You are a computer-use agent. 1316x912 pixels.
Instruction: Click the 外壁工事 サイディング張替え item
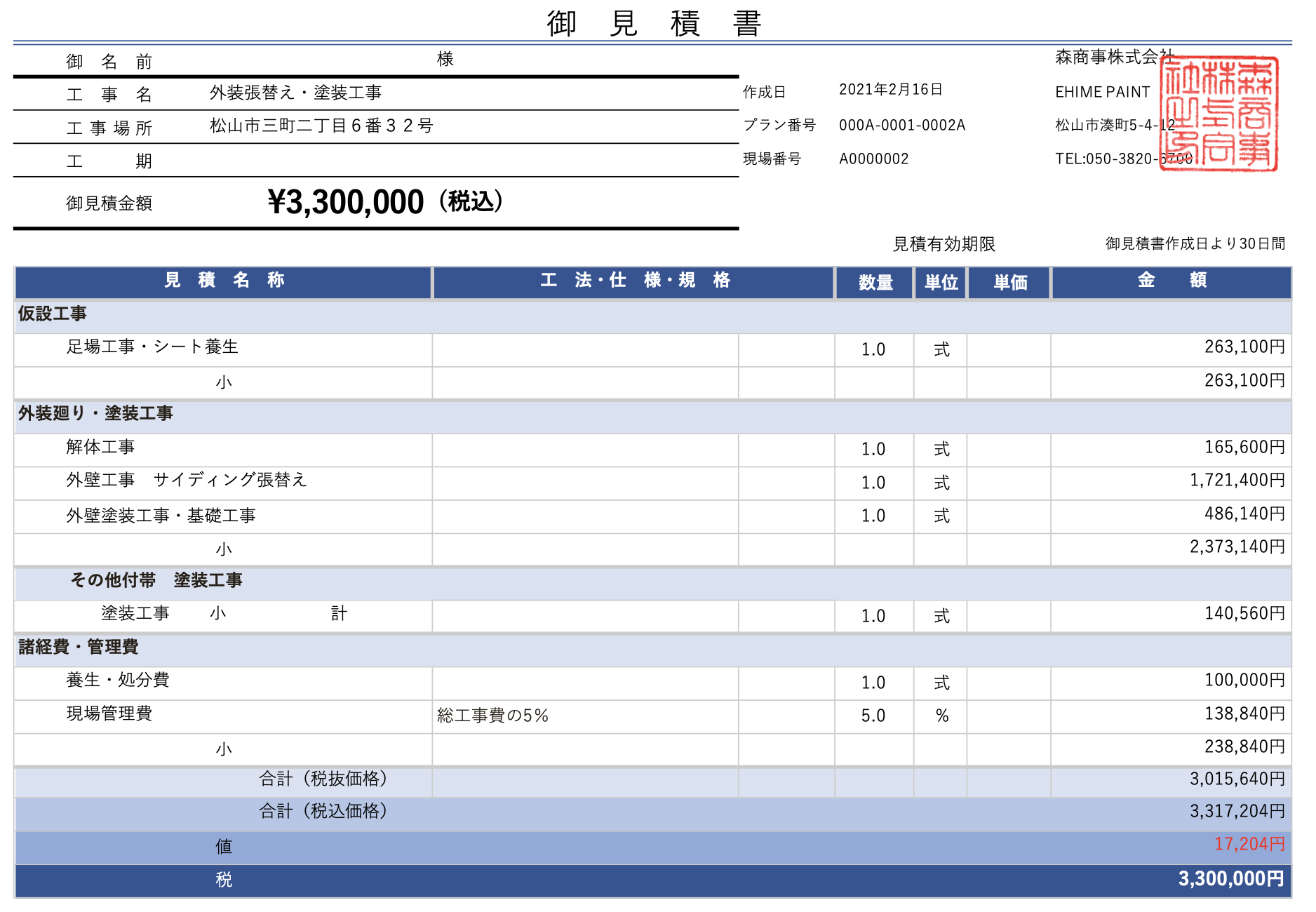[x=187, y=480]
